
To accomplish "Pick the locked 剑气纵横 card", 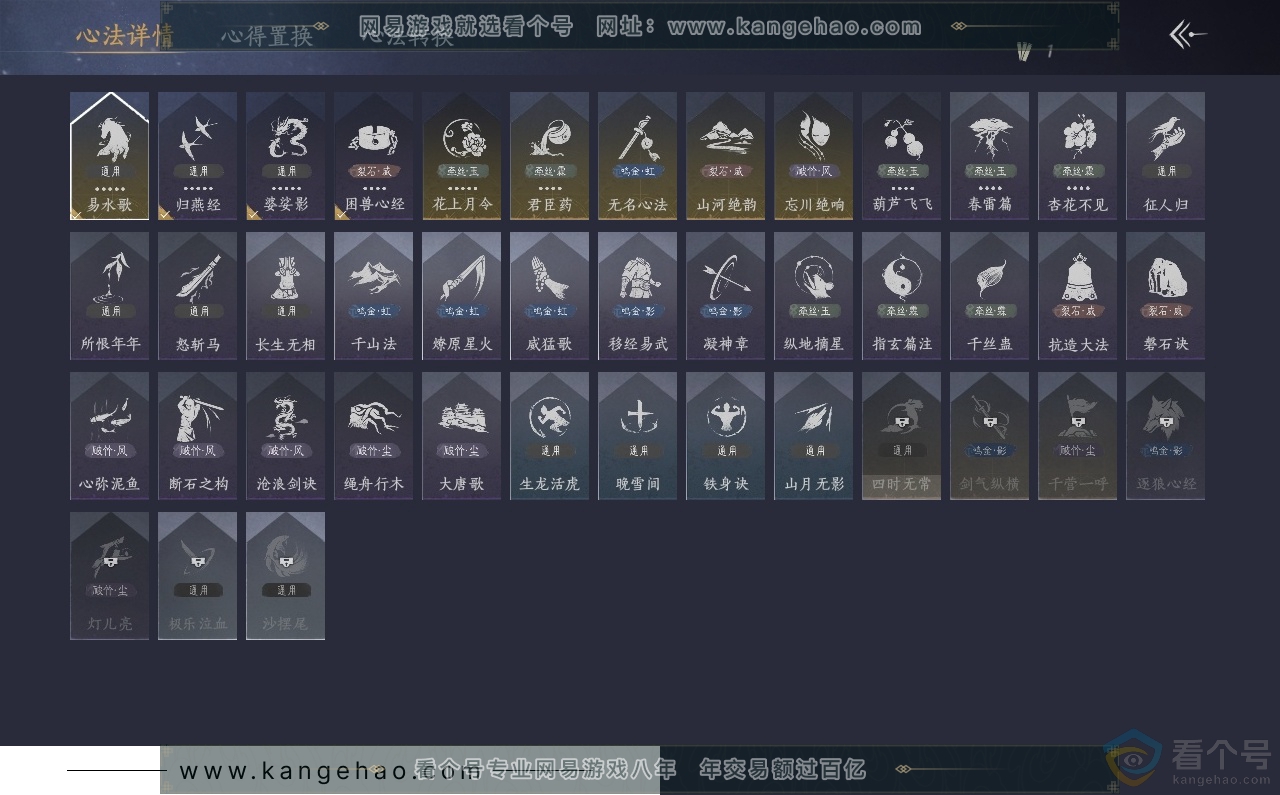I will (990, 436).
